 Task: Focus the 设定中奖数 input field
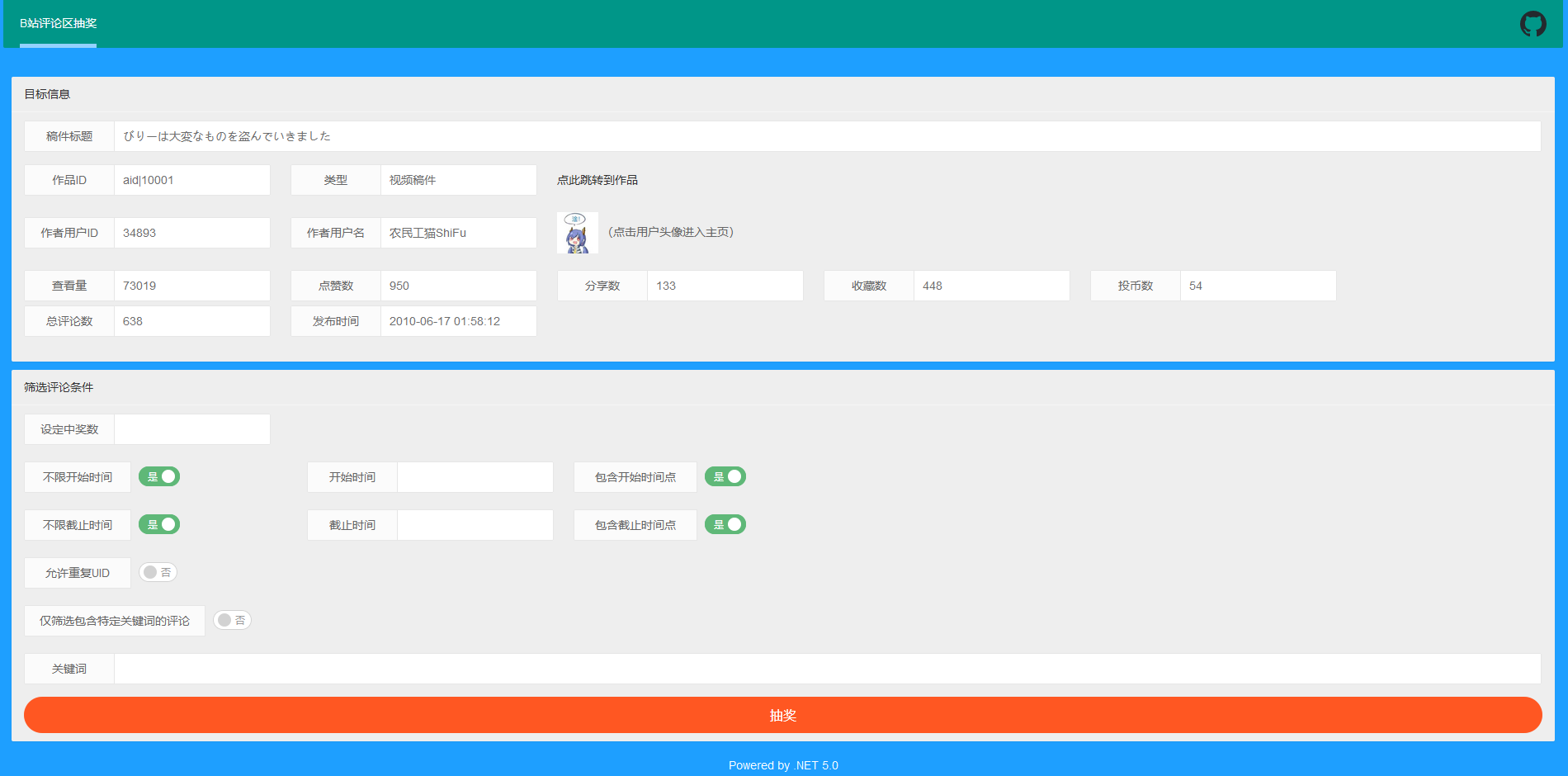point(192,429)
